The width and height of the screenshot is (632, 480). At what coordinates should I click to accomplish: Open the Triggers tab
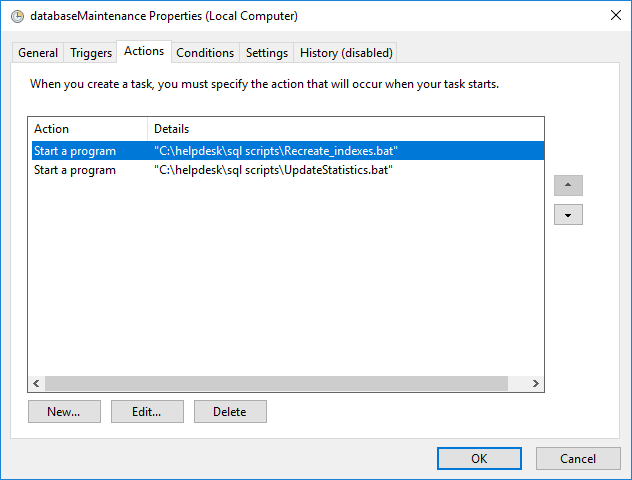click(x=91, y=53)
